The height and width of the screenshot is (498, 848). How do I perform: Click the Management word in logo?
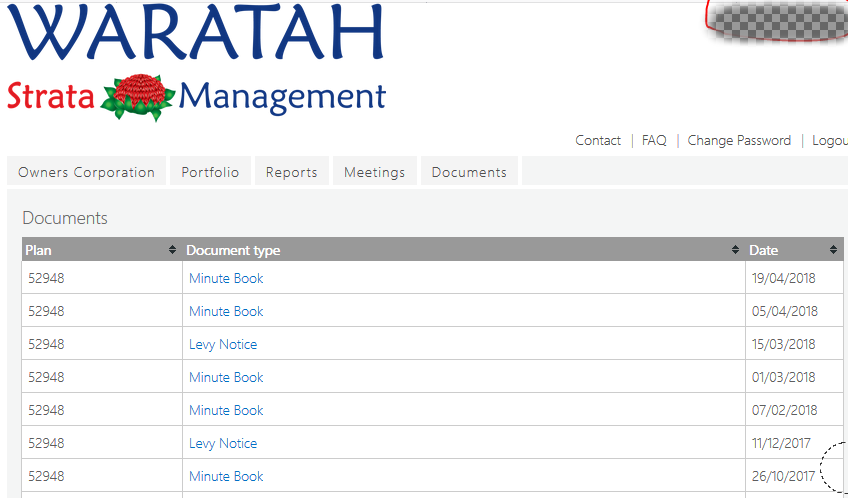(282, 98)
